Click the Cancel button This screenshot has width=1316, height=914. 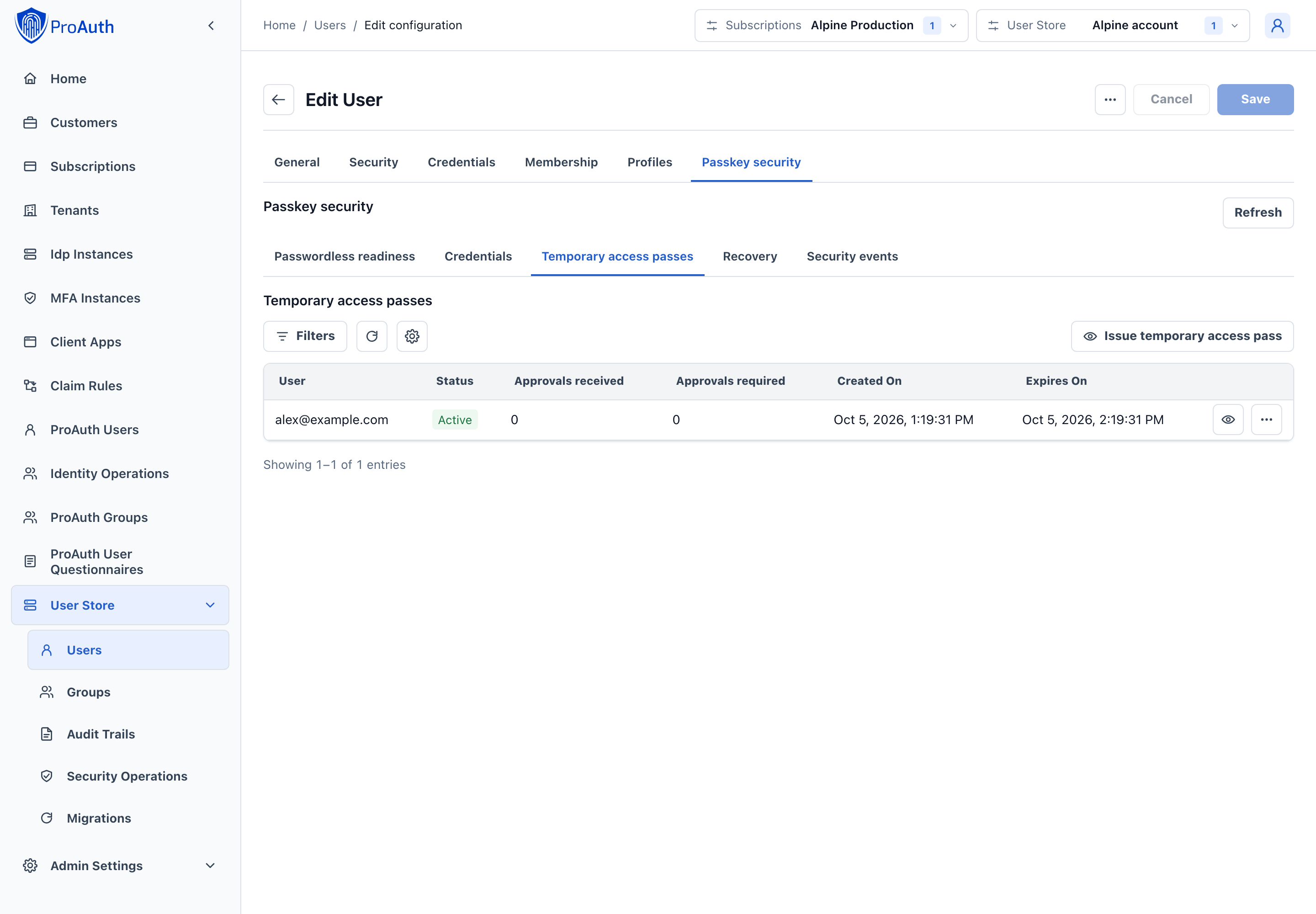(x=1171, y=100)
